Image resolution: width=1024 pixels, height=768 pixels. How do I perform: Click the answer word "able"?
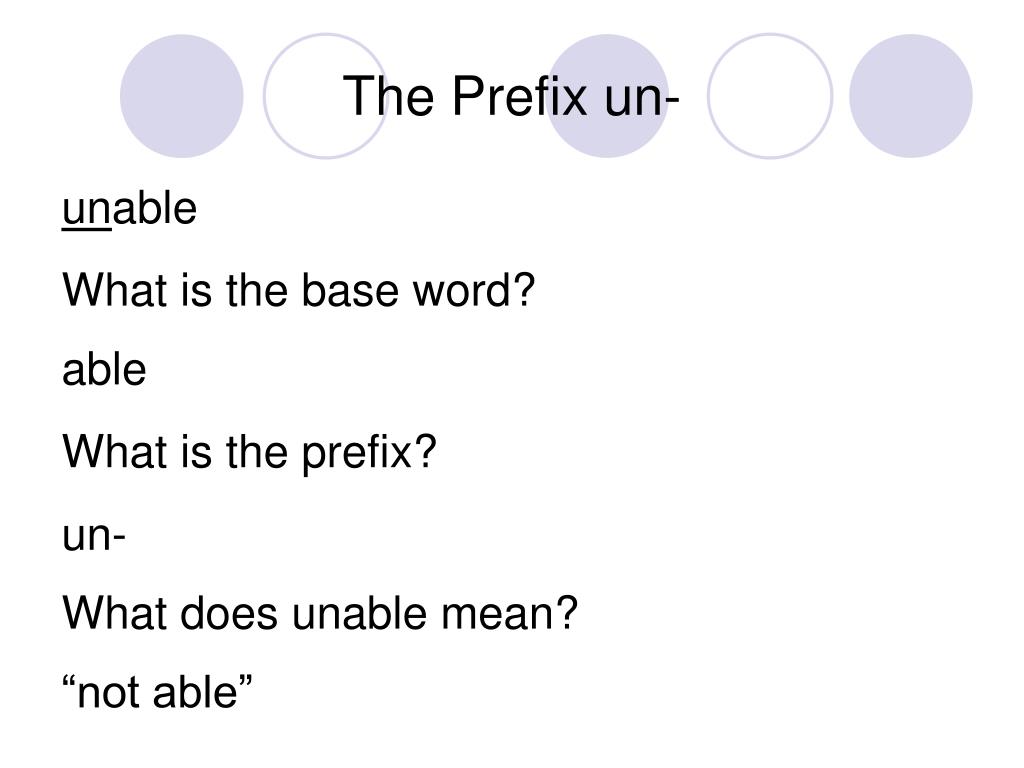104,370
